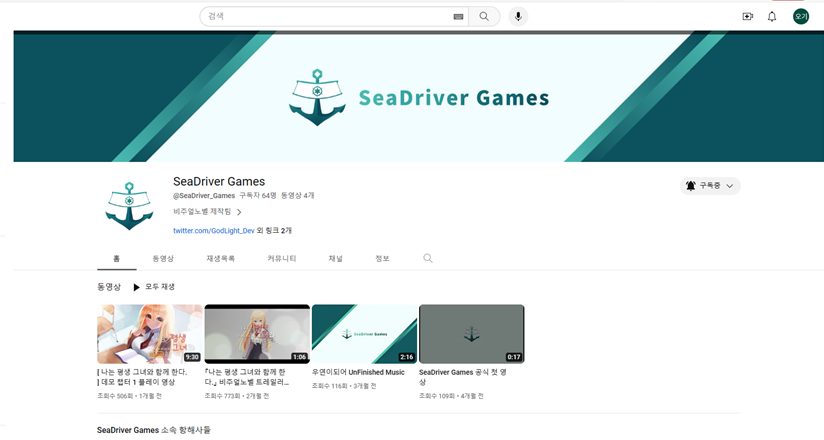824x440 pixels.
Task: Open the subscribed notification dropdown
Action: point(710,186)
